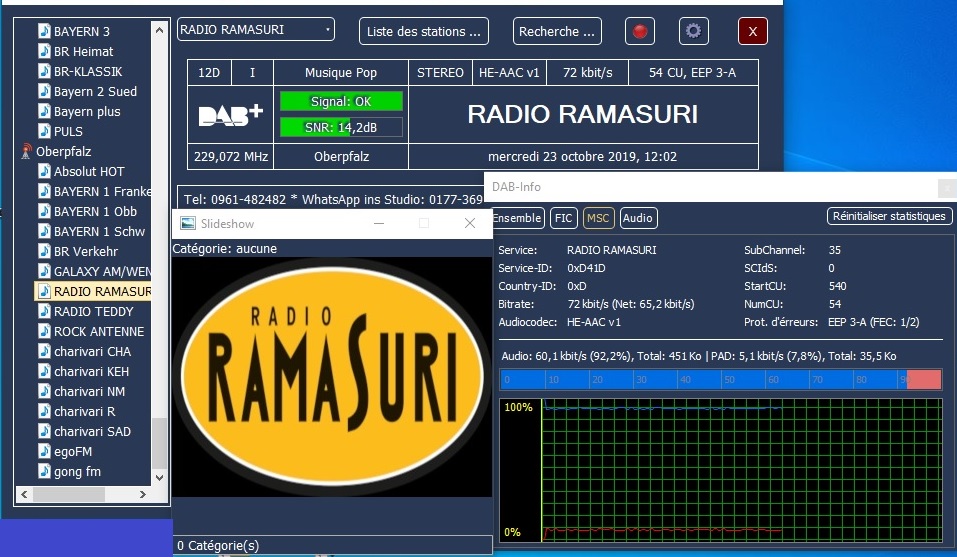Select station name BR Verkehr

(x=86, y=251)
